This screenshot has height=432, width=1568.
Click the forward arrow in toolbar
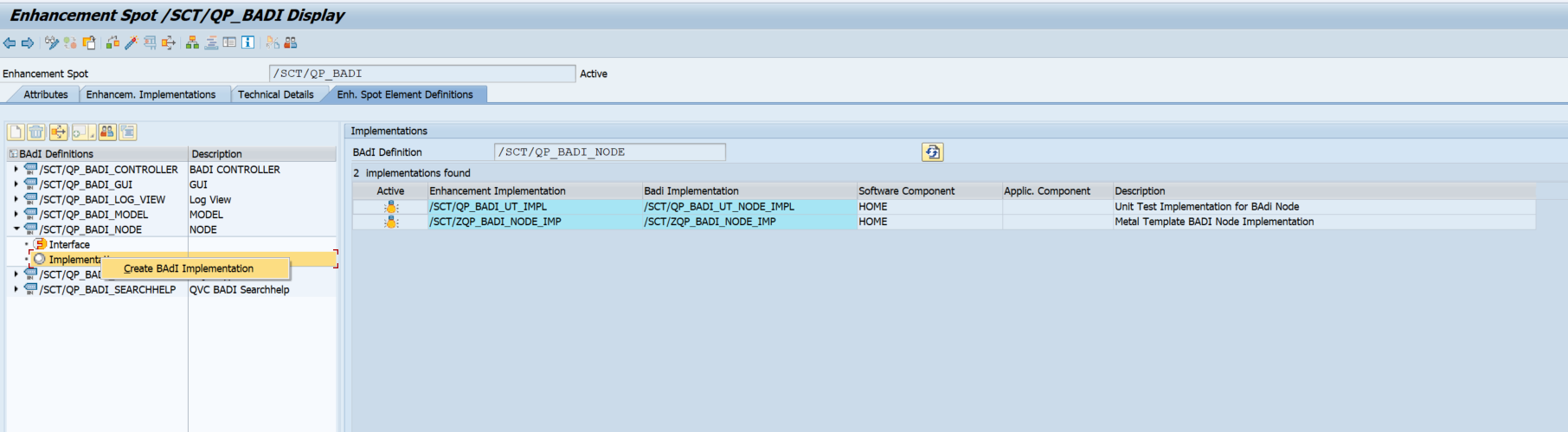(x=28, y=42)
